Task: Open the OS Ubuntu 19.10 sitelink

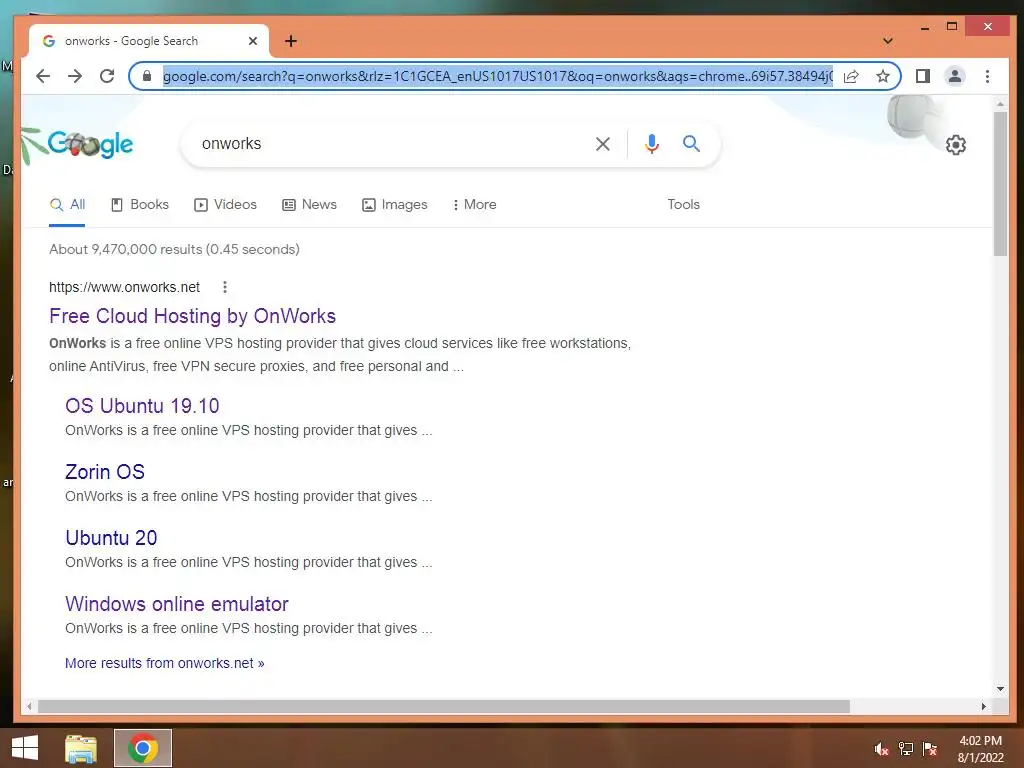Action: pos(142,406)
